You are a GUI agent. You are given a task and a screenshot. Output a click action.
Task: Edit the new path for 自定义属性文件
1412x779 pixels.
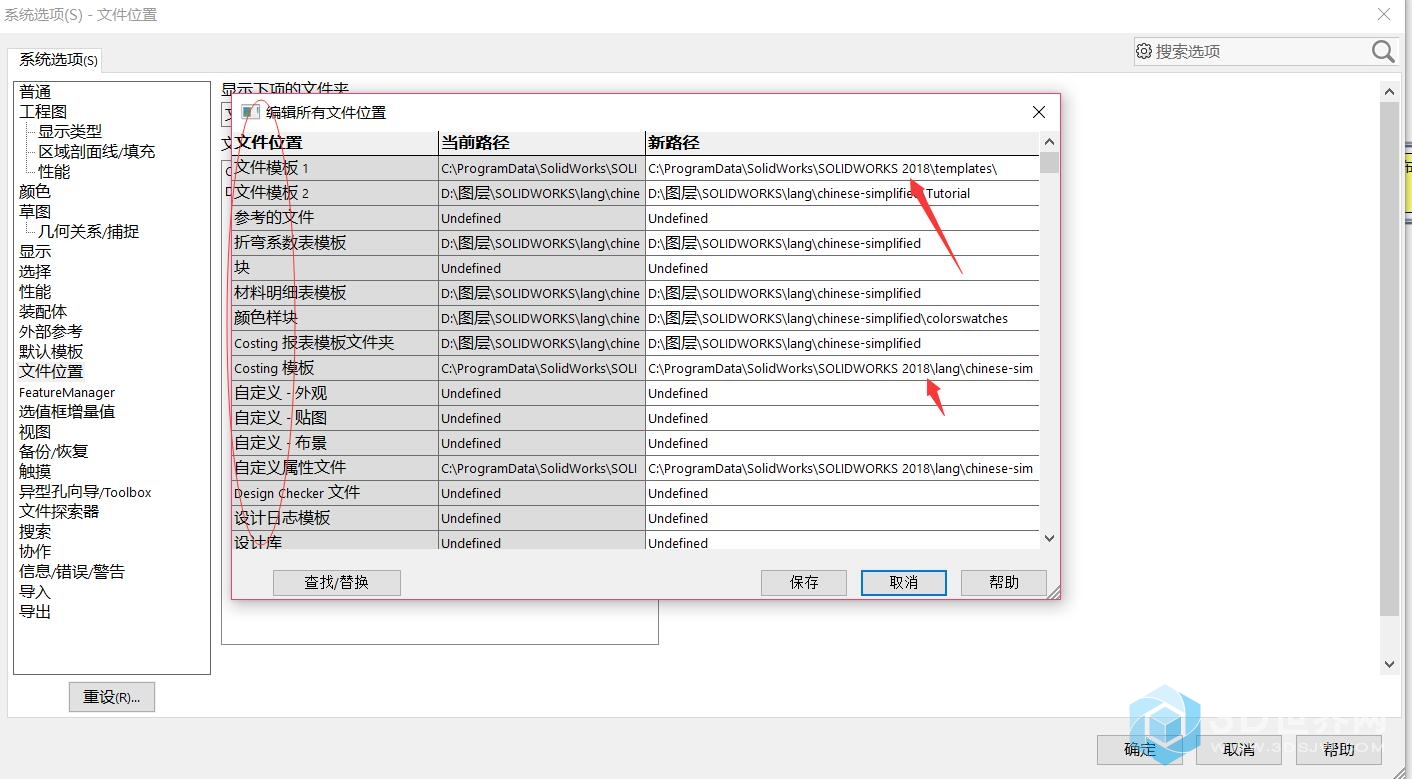click(x=842, y=468)
